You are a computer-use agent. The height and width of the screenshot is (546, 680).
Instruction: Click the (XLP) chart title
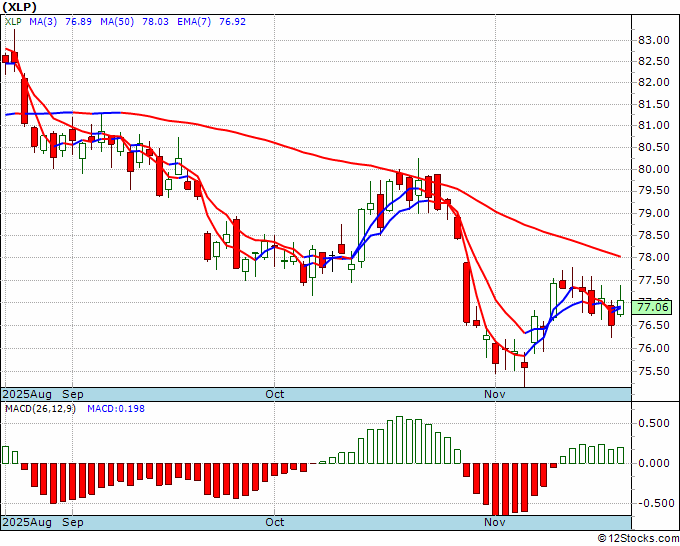(x=20, y=7)
